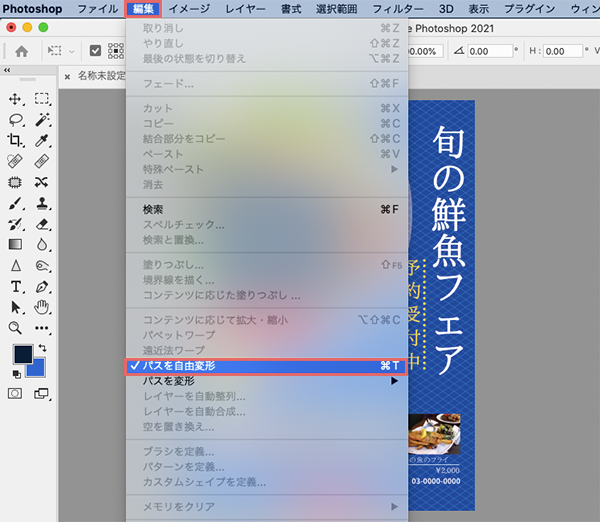Close the 名称未設定 document tab
This screenshot has height=522, width=600.
pos(67,77)
